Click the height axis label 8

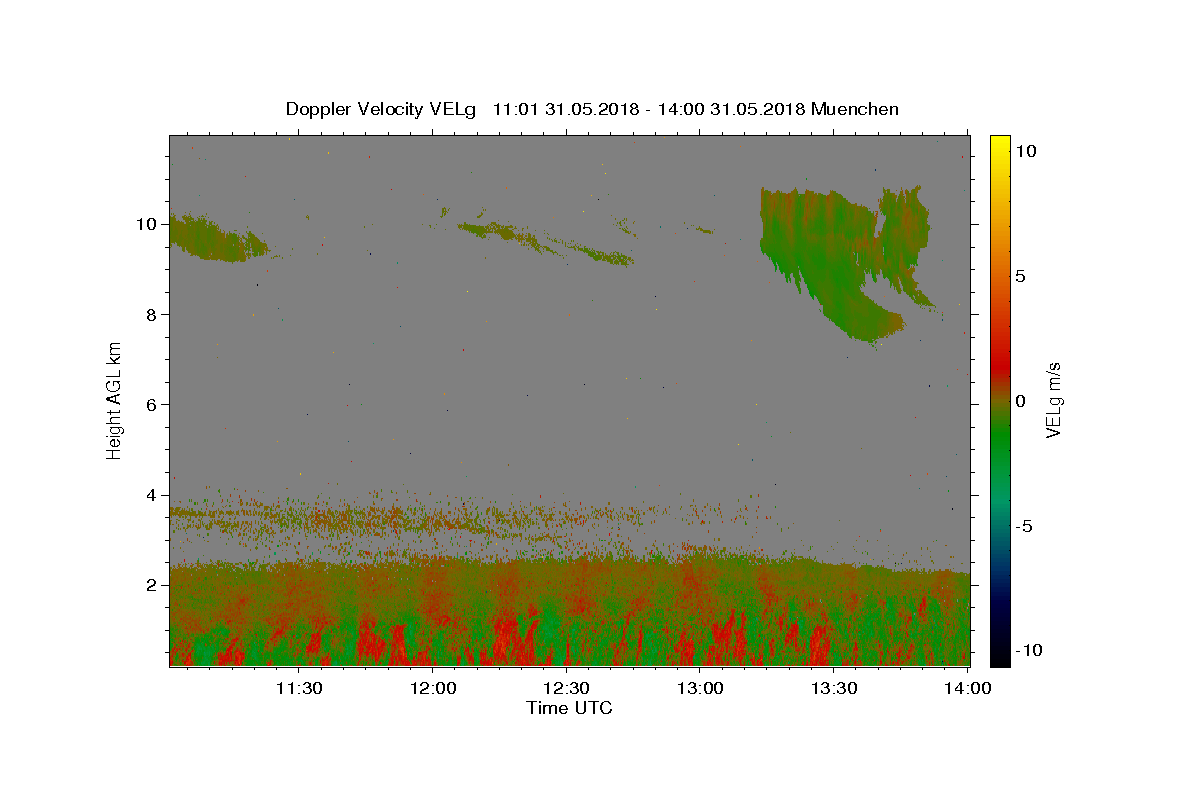(153, 314)
